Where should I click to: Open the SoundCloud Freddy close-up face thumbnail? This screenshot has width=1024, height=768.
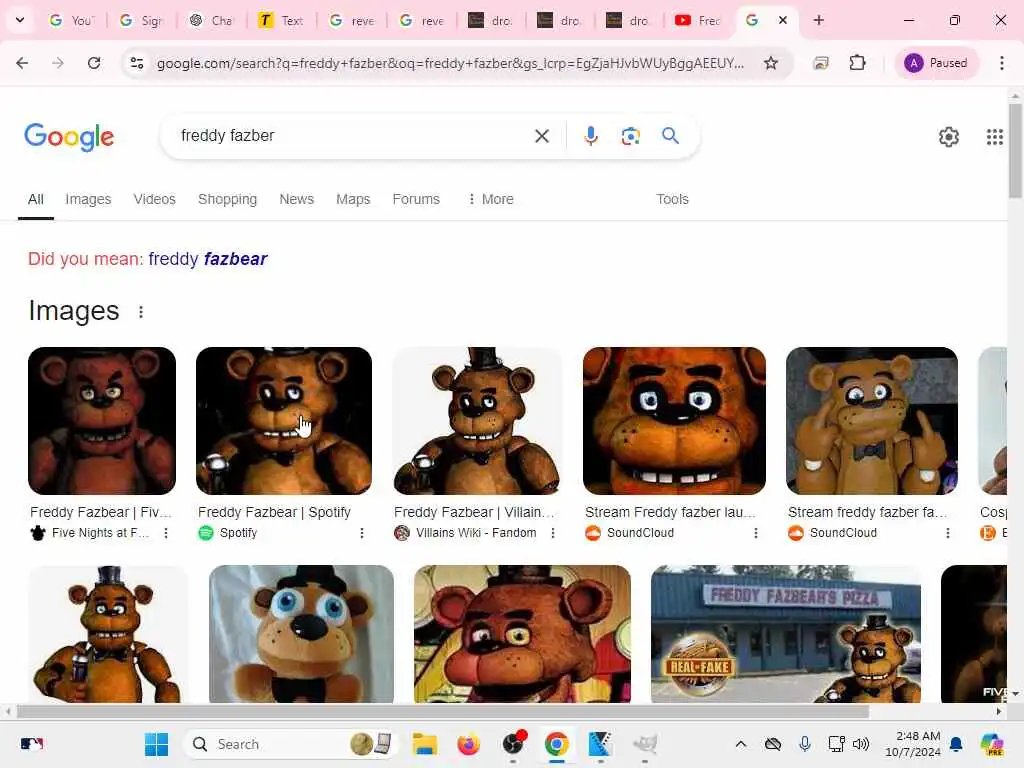[674, 421]
